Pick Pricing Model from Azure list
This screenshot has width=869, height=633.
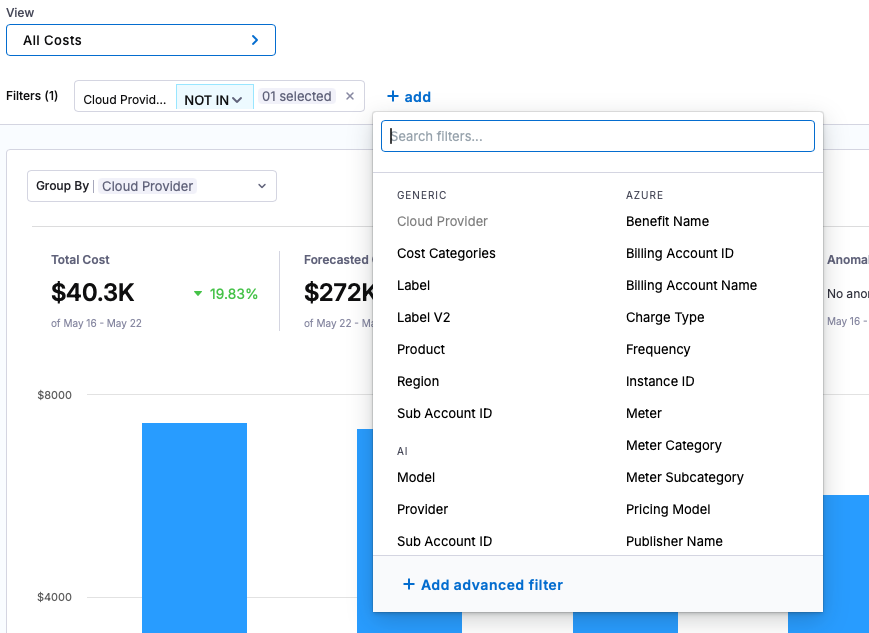[x=668, y=509]
